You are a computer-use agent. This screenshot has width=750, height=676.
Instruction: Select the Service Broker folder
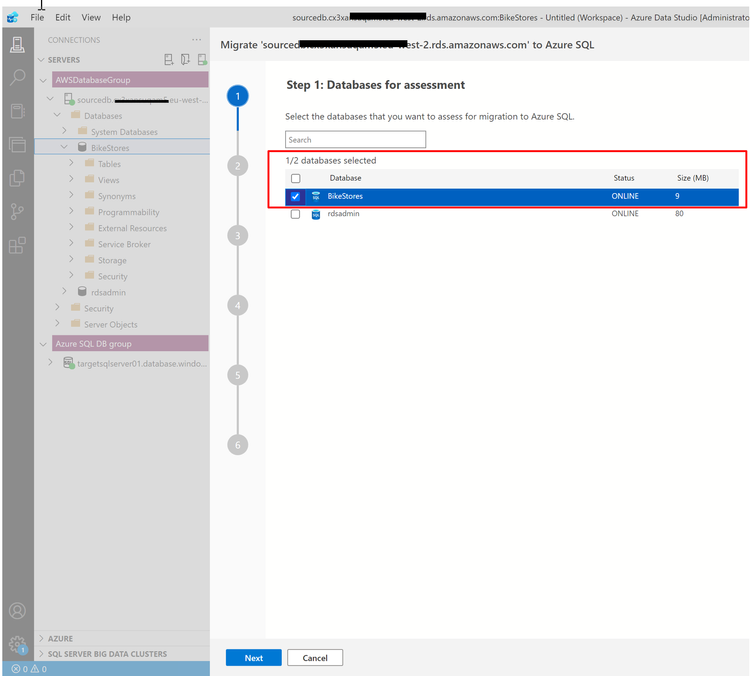pyautogui.click(x=124, y=244)
